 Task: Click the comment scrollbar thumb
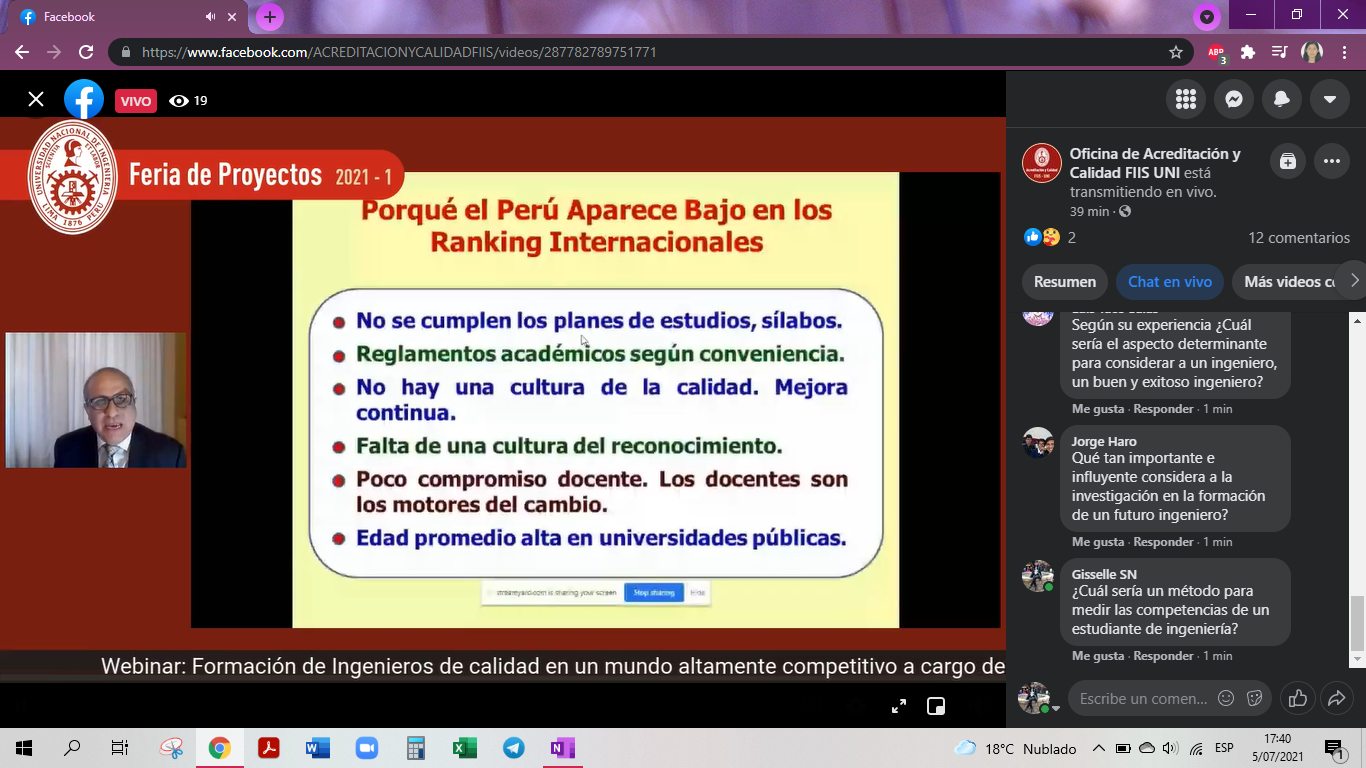(1357, 622)
